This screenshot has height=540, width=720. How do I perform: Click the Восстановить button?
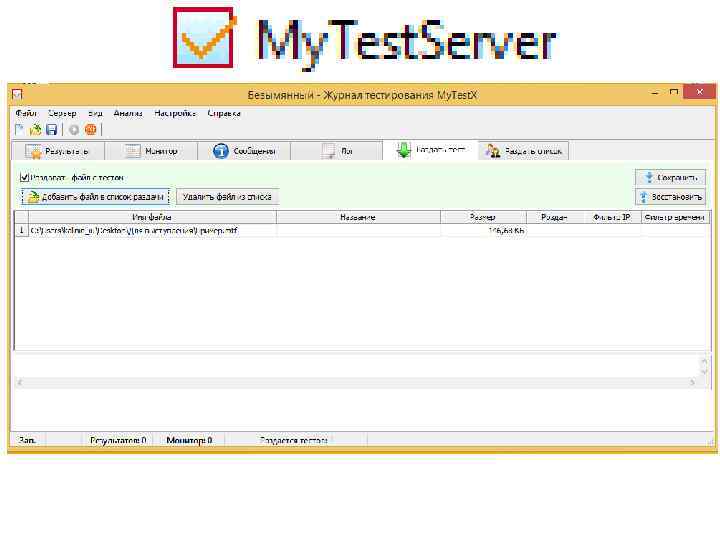pyautogui.click(x=670, y=197)
